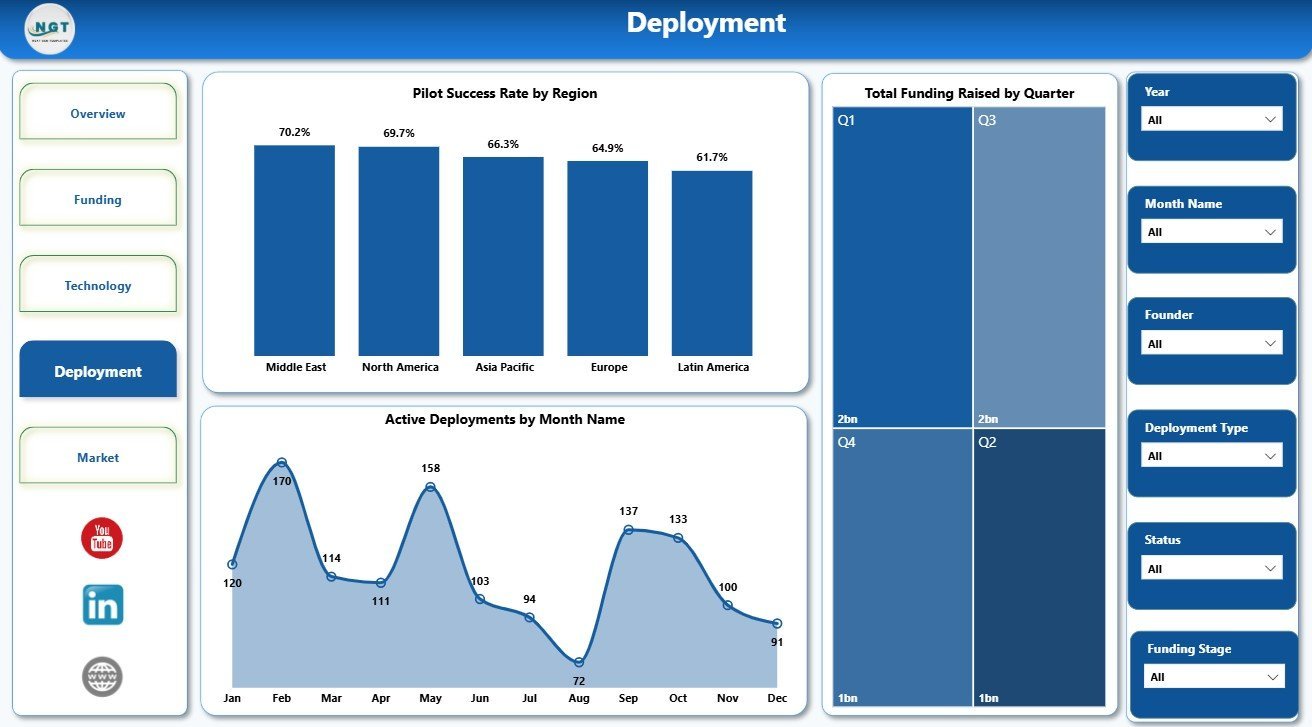Go to the Funding page
This screenshot has width=1312, height=727.
click(98, 199)
